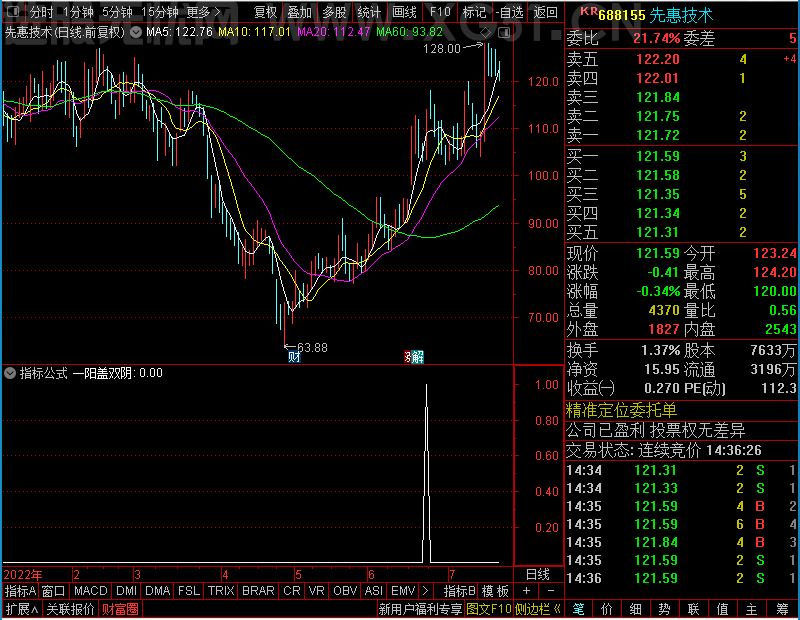Screen dimensions: 800x620
Task: Open 图文F10 info
Action: [x=489, y=609]
